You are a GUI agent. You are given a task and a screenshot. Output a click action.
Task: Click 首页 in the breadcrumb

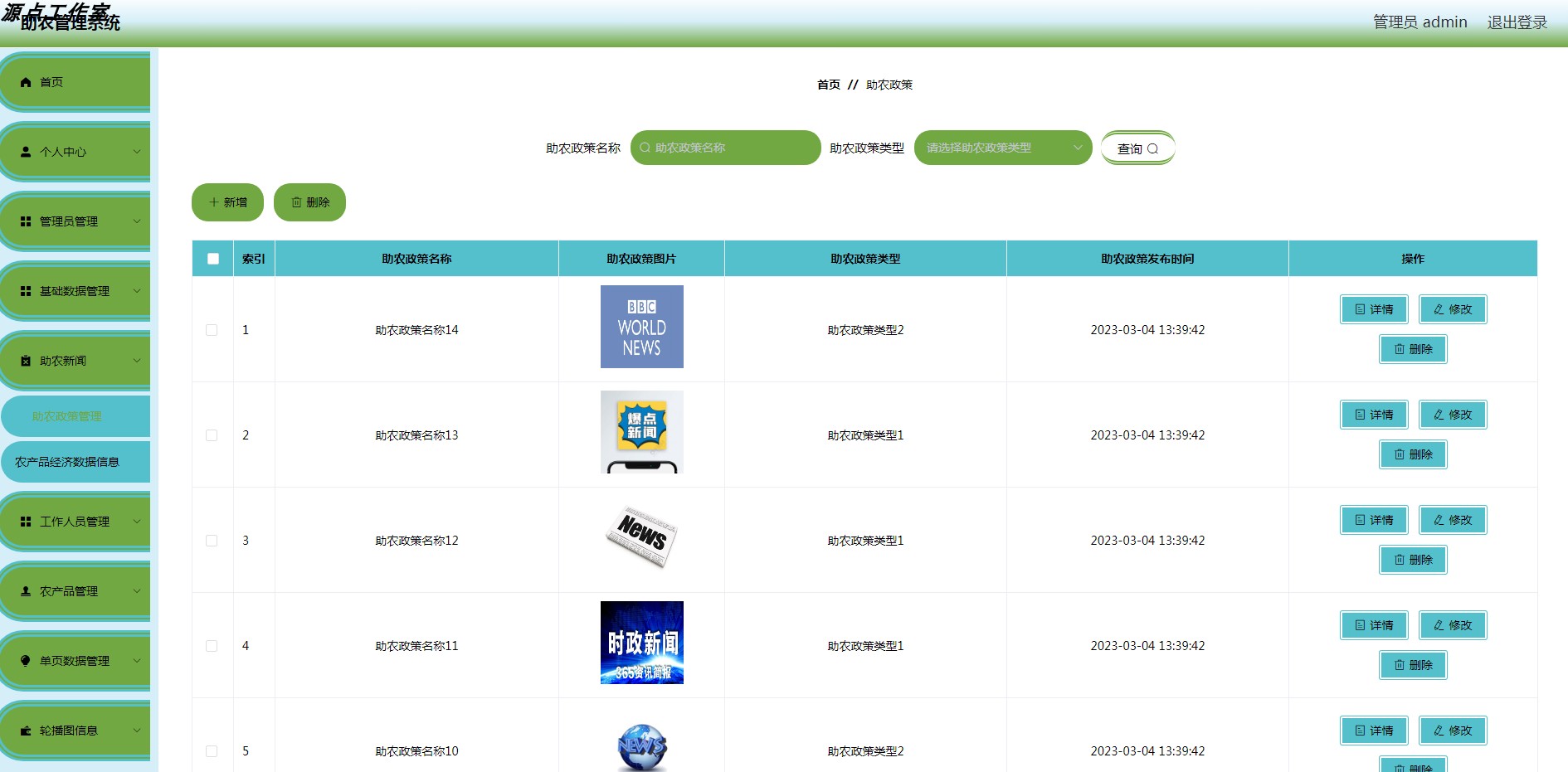828,84
